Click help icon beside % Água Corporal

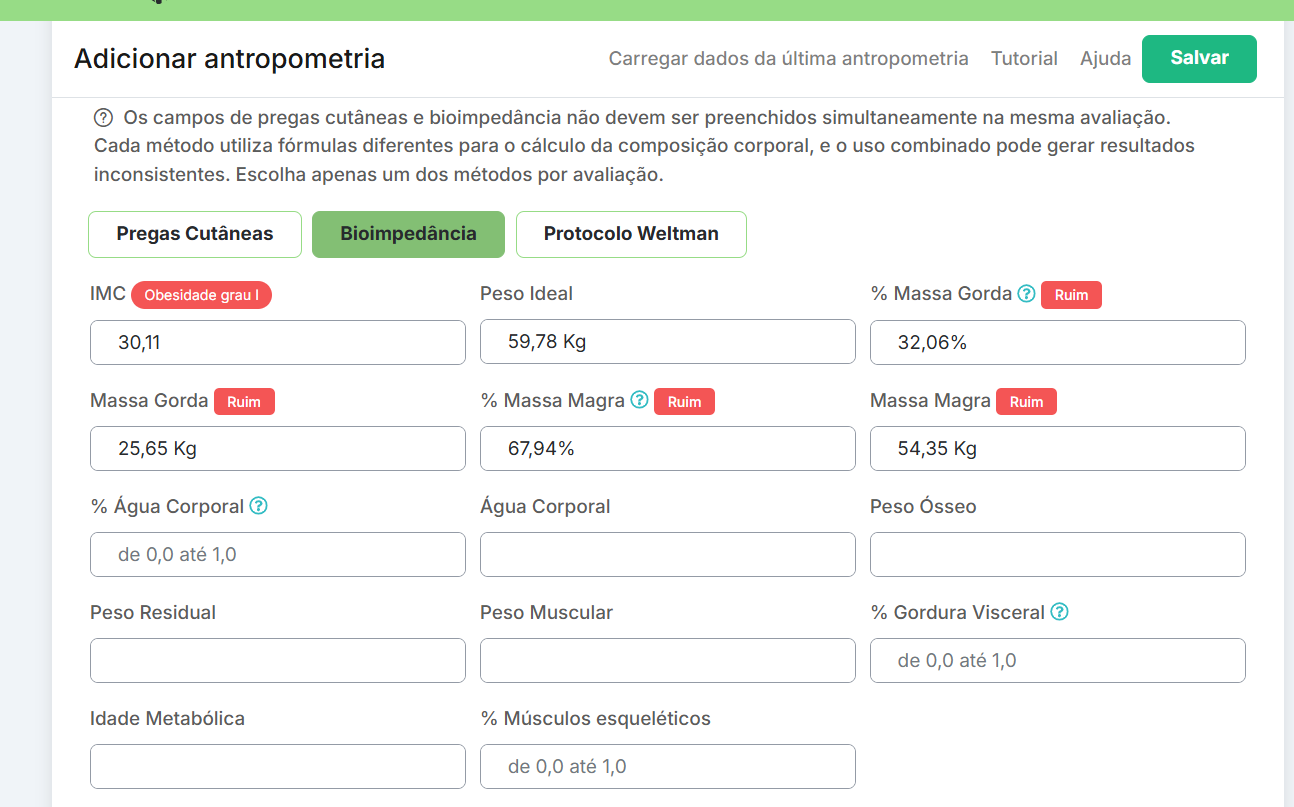coord(258,506)
